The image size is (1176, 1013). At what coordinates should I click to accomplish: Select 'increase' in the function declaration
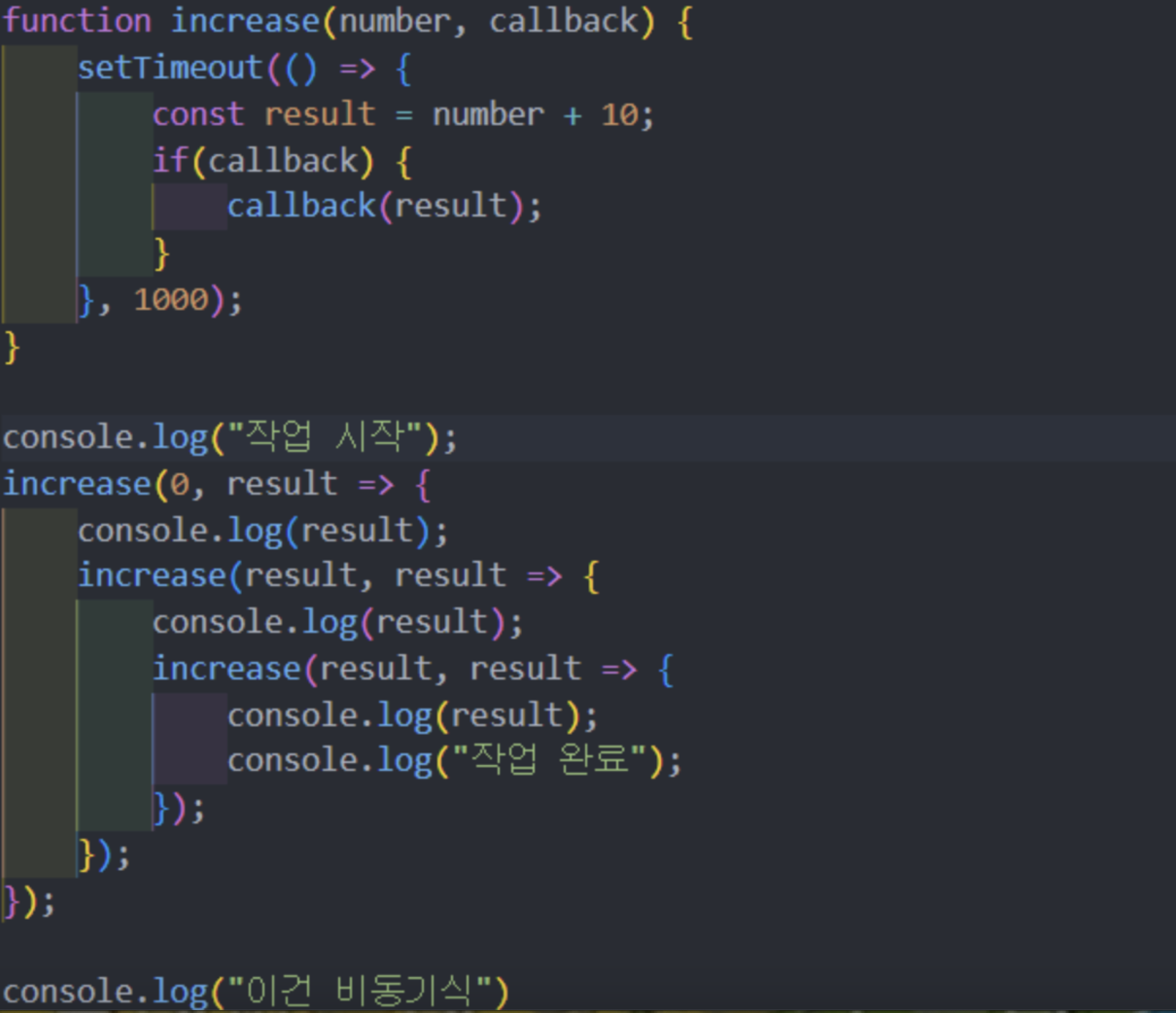pos(246,21)
